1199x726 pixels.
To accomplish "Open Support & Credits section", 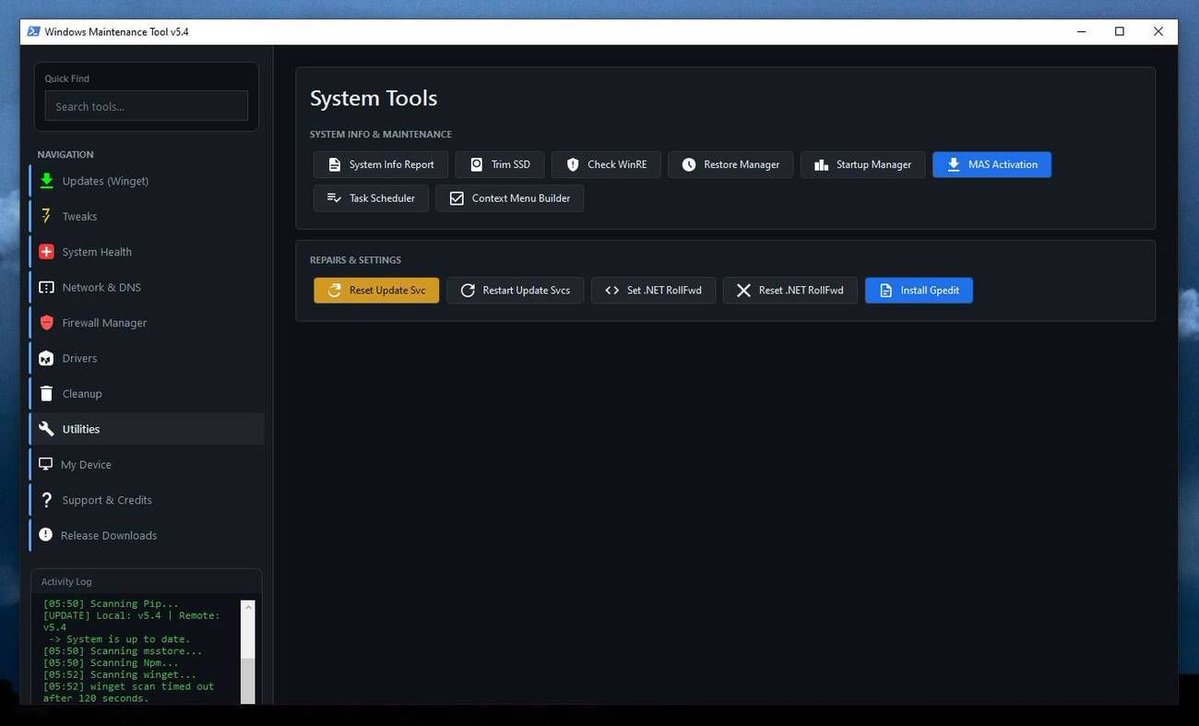I will pos(147,500).
